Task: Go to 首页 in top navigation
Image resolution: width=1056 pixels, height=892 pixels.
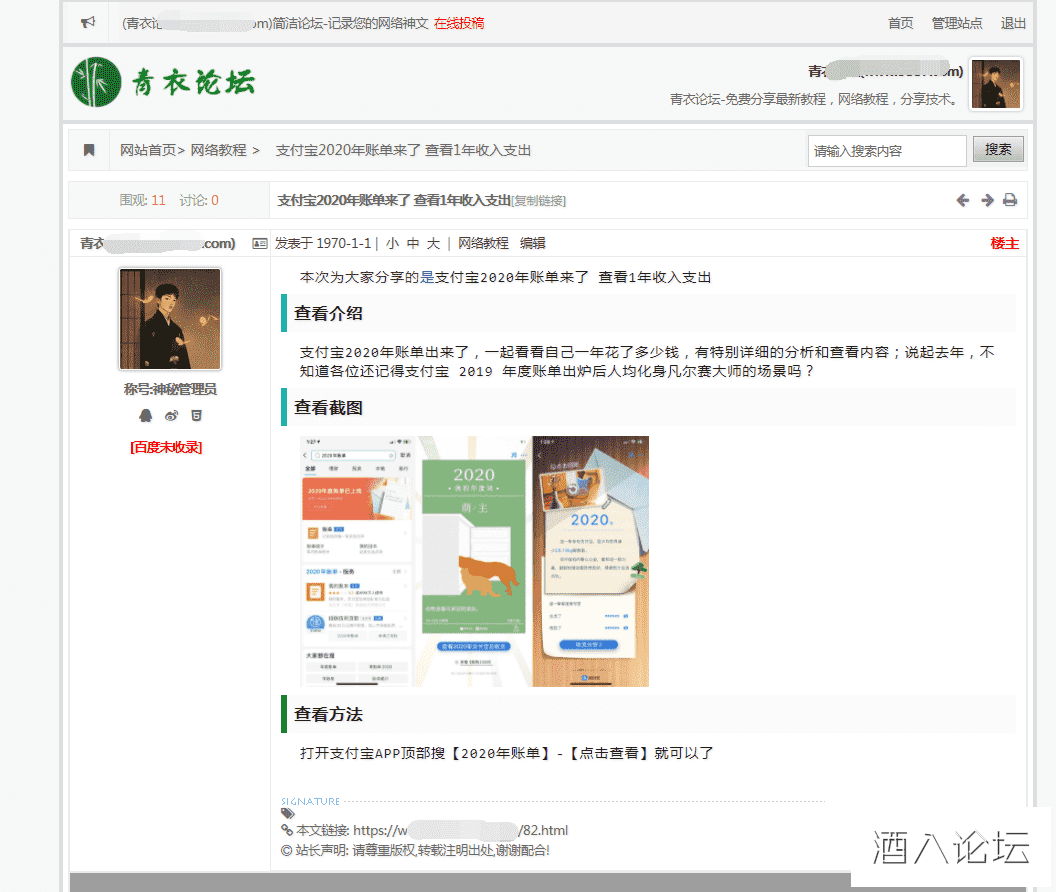Action: [x=900, y=23]
